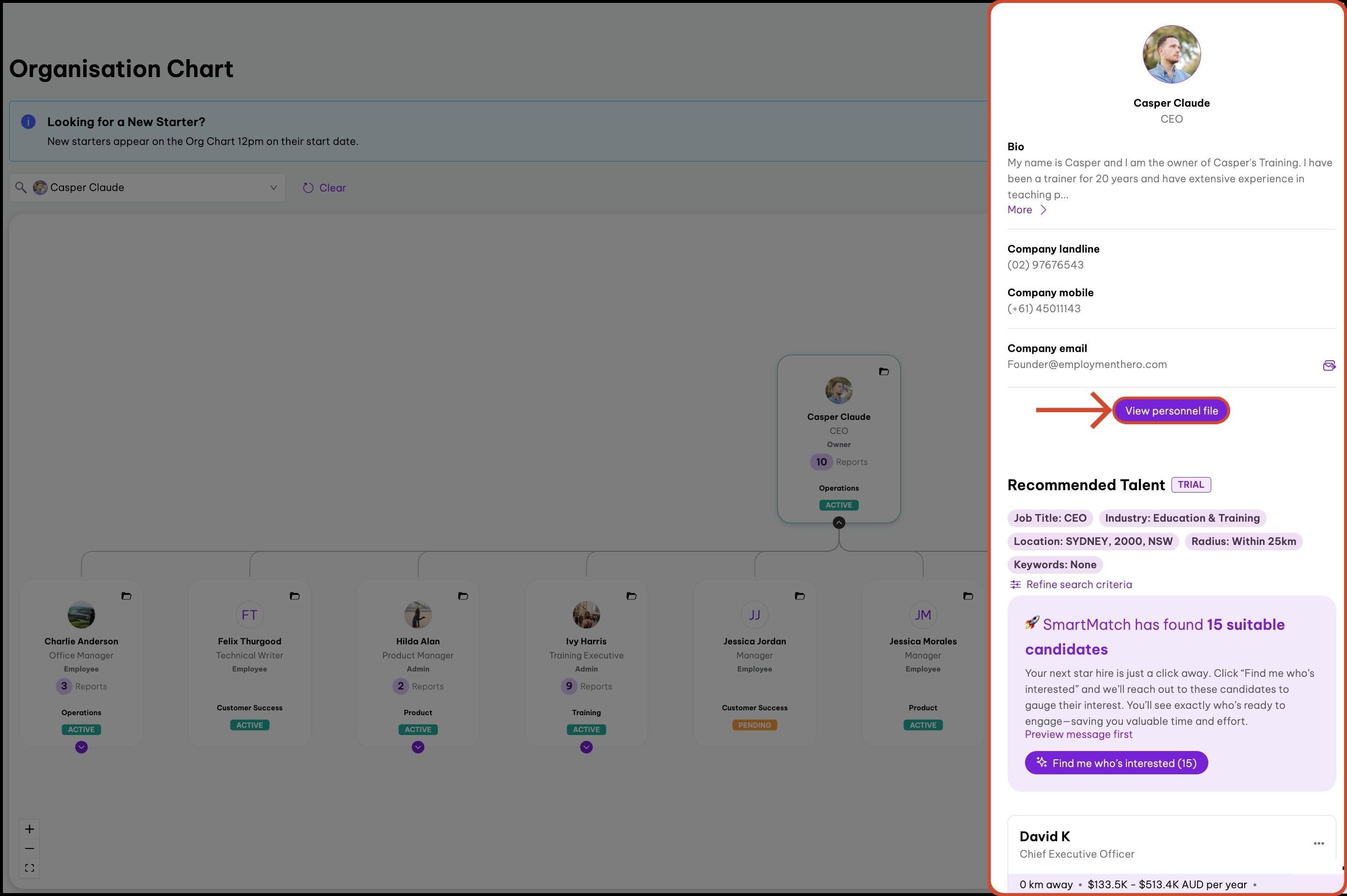Screen dimensions: 1347x896
Task: Zoom in with the plus icon
Action: pyautogui.click(x=30, y=829)
